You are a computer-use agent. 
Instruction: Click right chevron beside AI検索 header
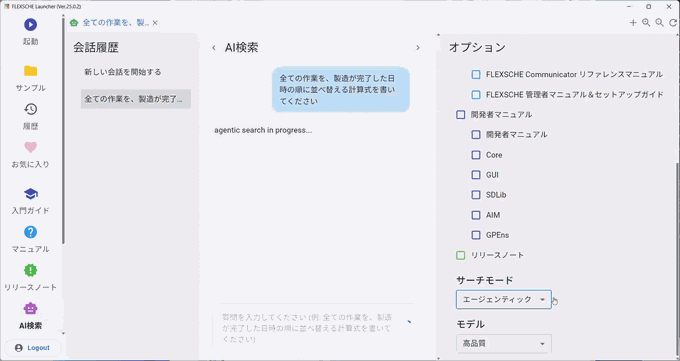point(418,48)
